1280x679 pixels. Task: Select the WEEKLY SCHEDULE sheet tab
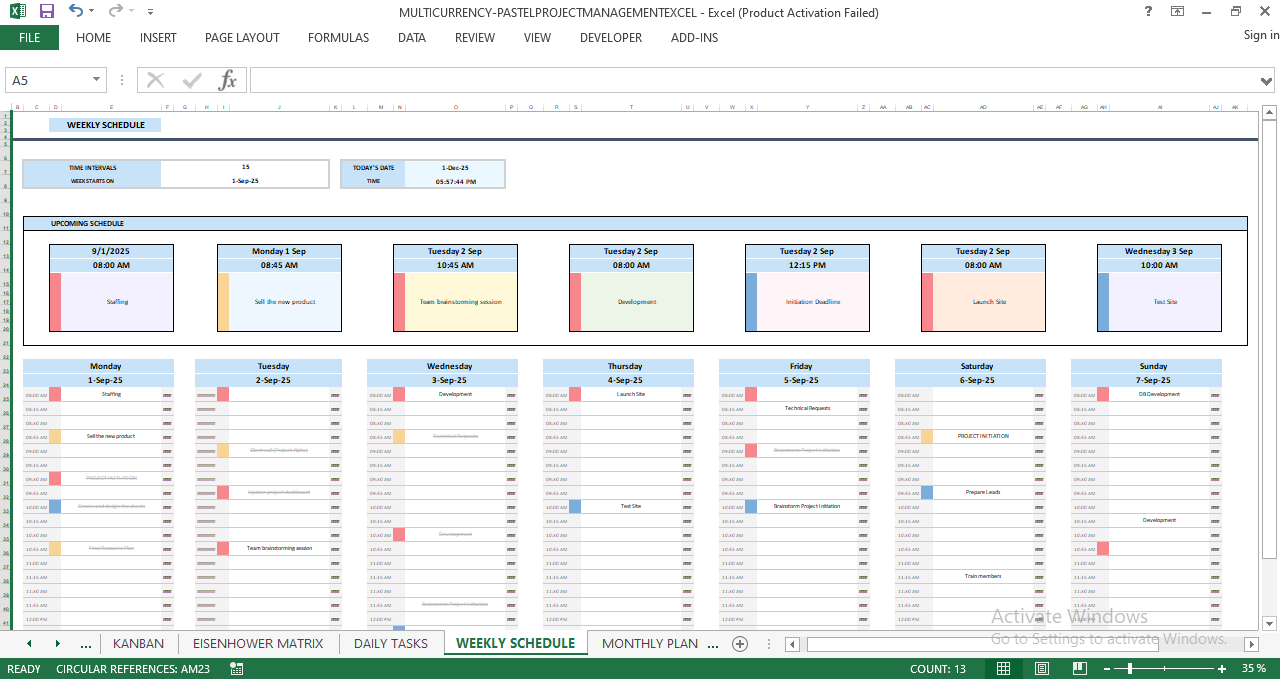[x=515, y=644]
